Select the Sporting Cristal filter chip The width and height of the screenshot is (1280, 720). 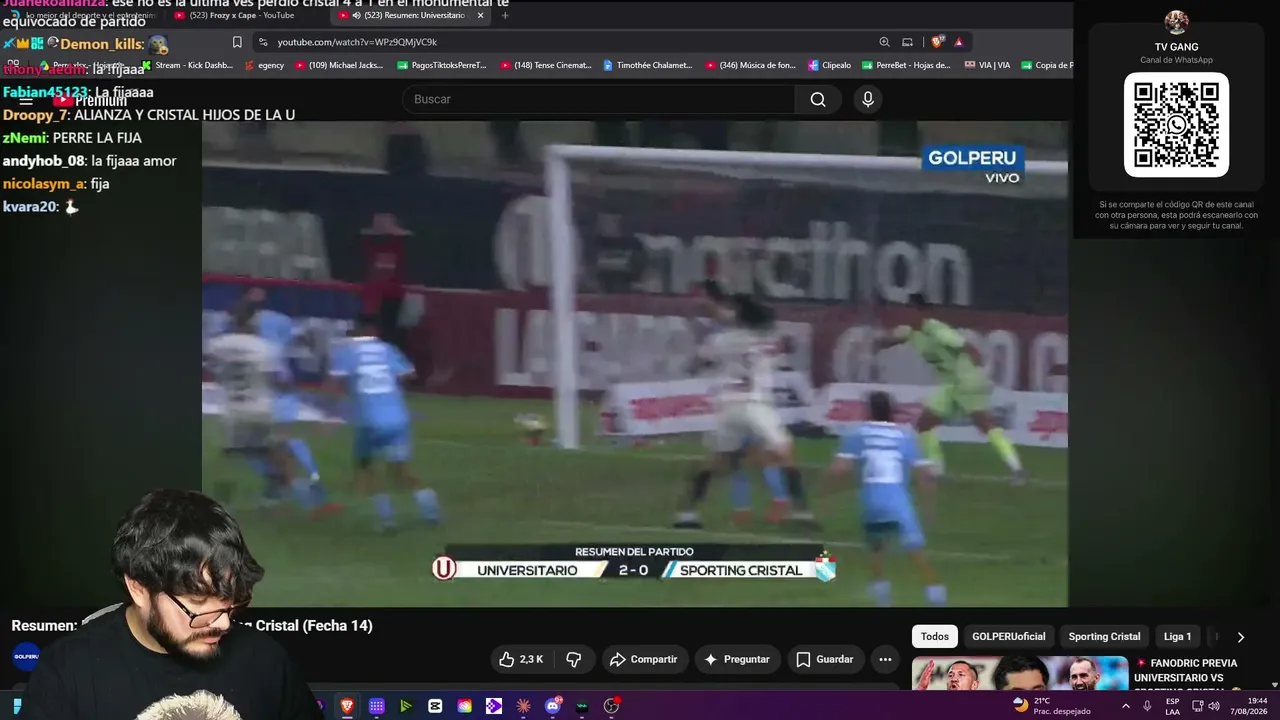coord(1104,637)
